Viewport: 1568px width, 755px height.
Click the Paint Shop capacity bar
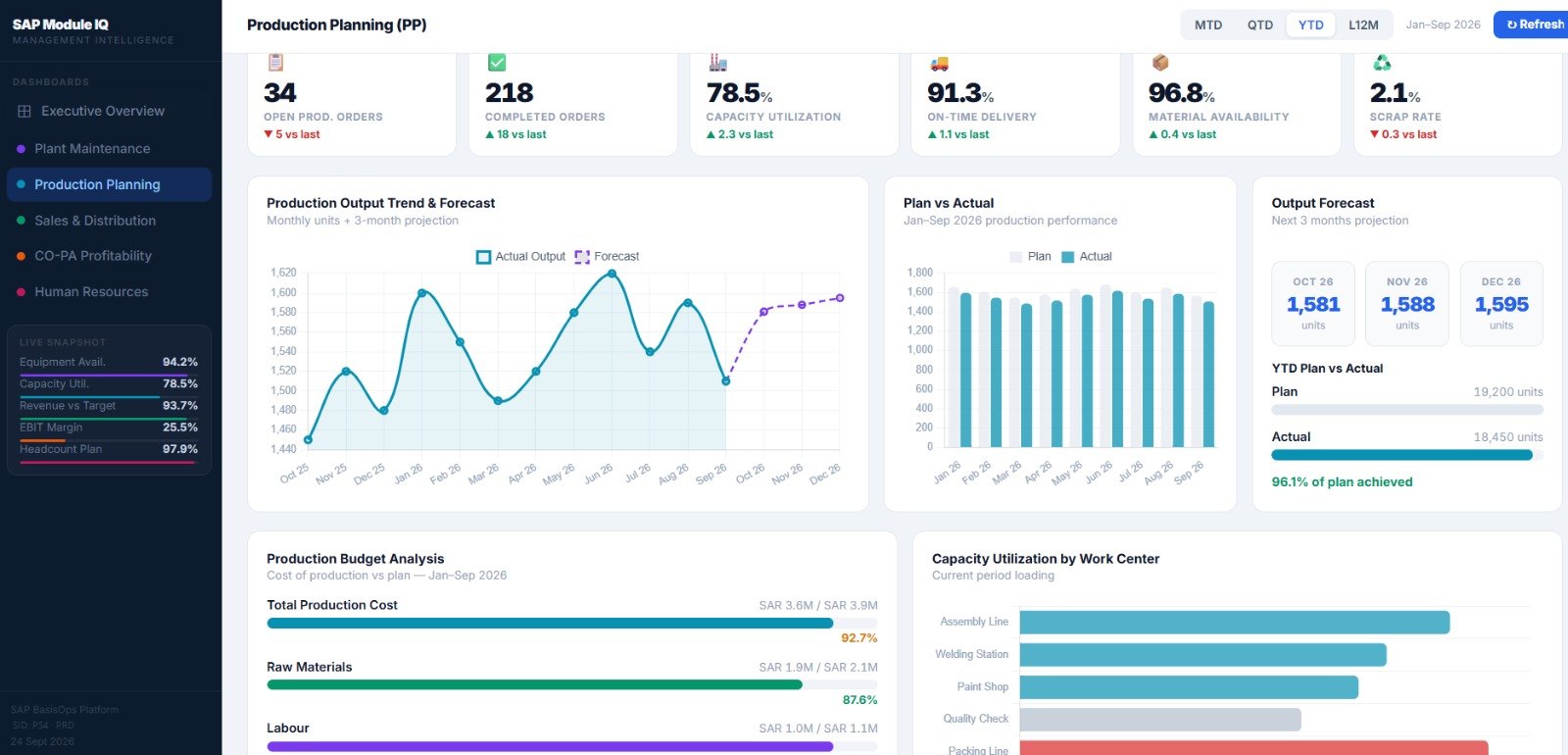pos(1190,687)
